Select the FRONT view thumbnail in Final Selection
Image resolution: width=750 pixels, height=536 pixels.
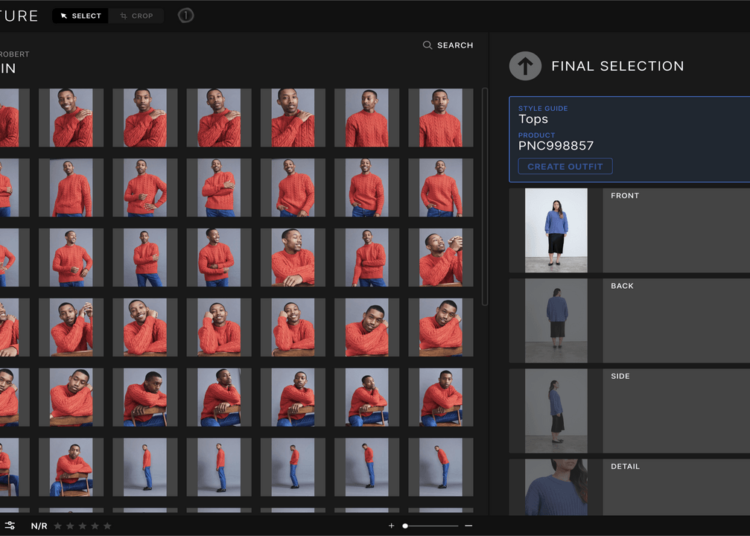[x=556, y=230]
